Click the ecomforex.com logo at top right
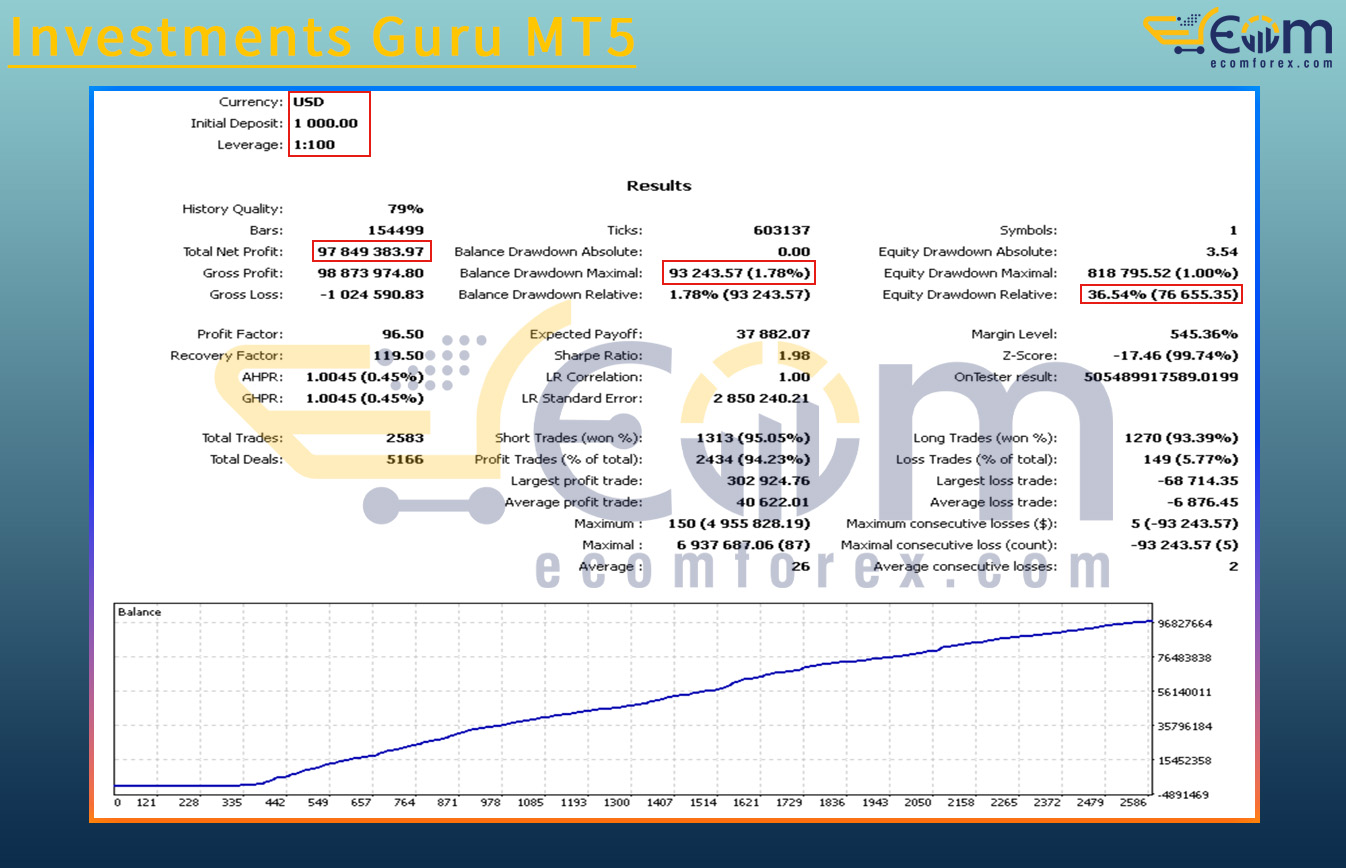This screenshot has width=1346, height=868. click(x=1239, y=39)
